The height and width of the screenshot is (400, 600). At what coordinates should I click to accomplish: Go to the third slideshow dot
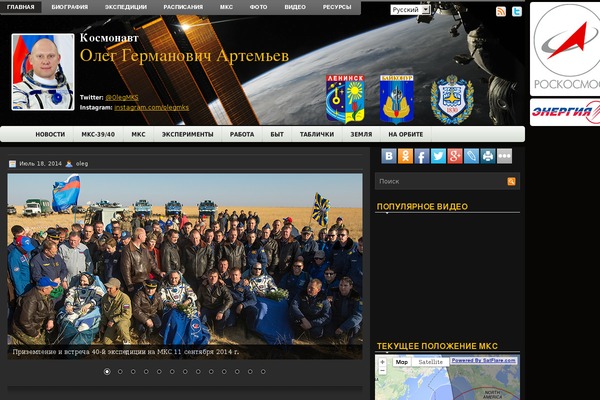pyautogui.click(x=133, y=372)
